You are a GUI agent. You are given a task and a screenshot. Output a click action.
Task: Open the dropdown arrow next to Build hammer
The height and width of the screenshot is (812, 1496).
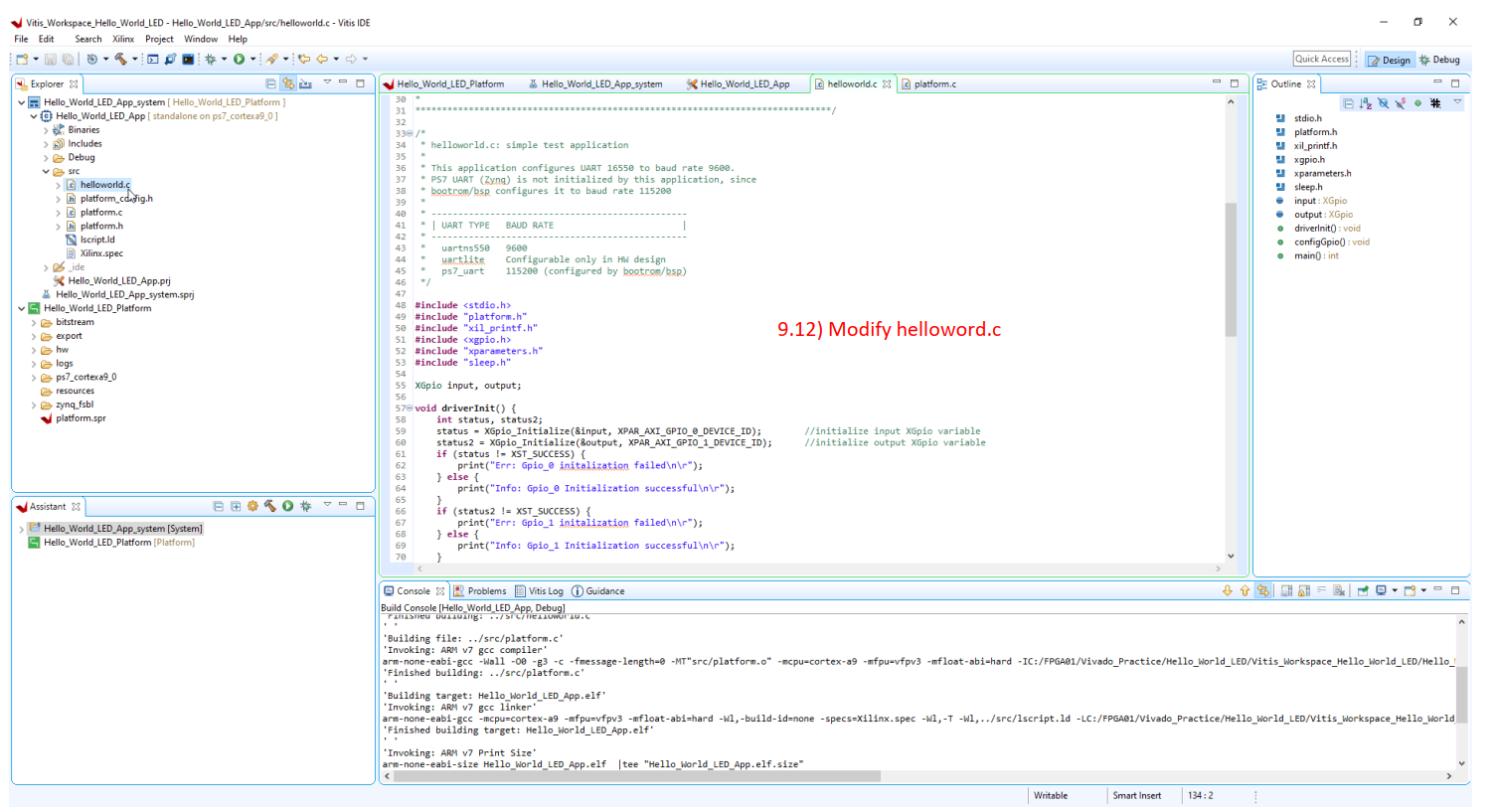click(135, 60)
